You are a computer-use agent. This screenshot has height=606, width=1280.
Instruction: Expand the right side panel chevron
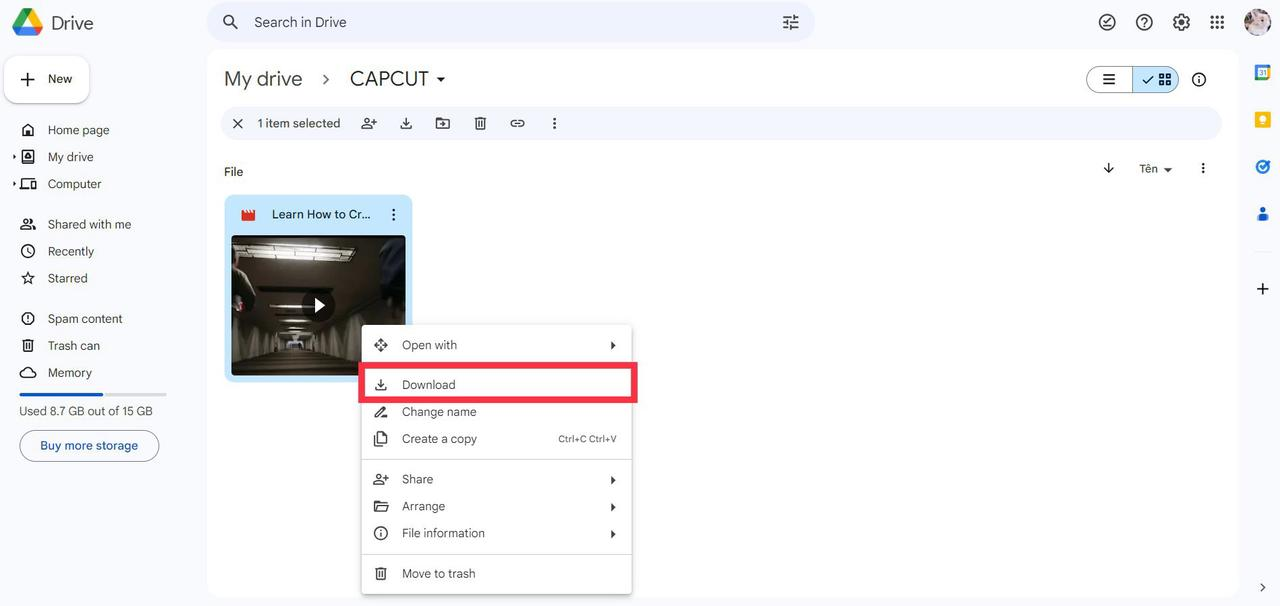(1262, 588)
